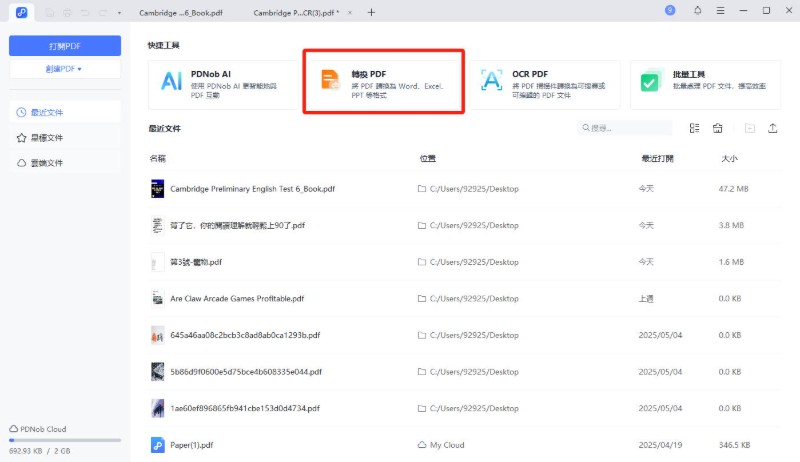Click the 692.93 KB / 2 GB storage text

39,451
